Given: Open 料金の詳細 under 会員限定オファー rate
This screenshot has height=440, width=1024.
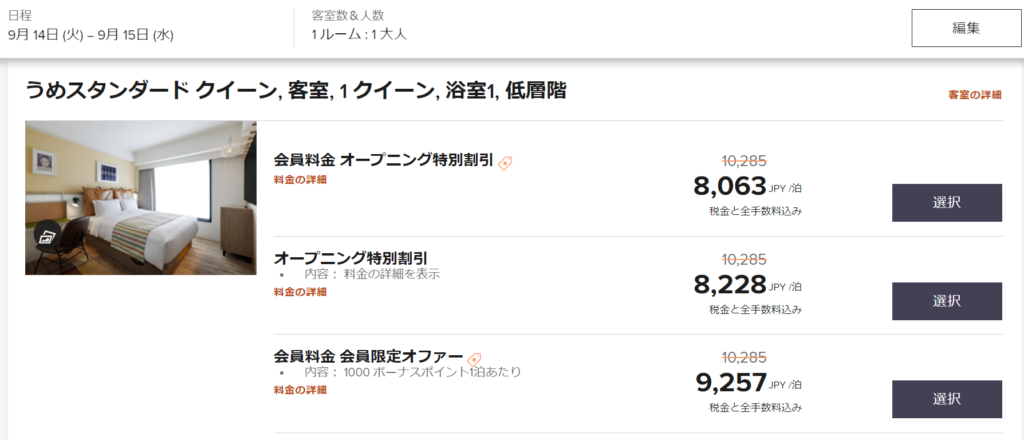Looking at the screenshot, I should point(300,390).
